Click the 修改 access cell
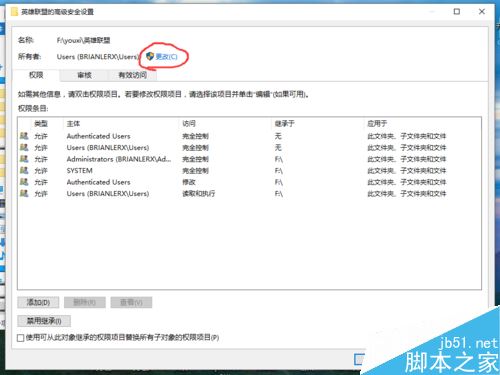Screen dimensions: 500x375 point(189,182)
